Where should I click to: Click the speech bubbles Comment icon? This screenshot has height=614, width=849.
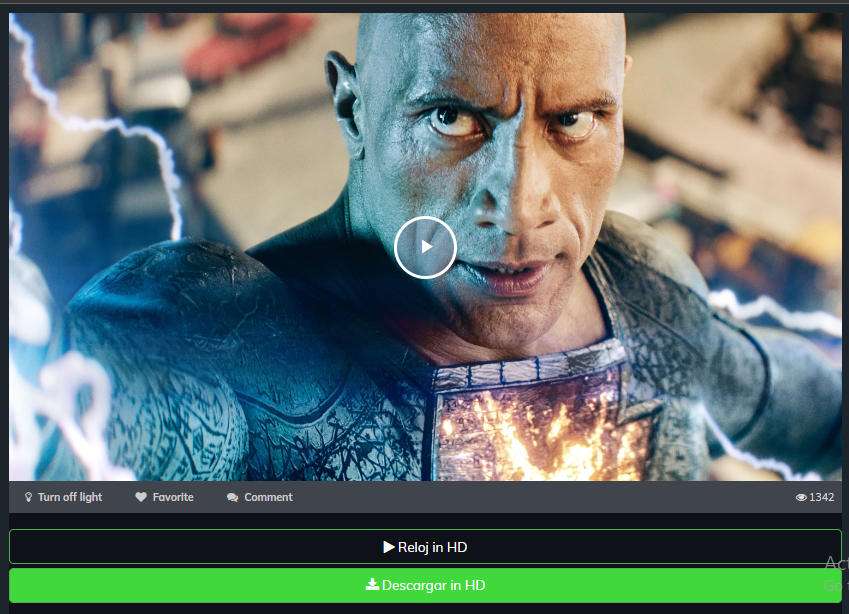coord(233,497)
